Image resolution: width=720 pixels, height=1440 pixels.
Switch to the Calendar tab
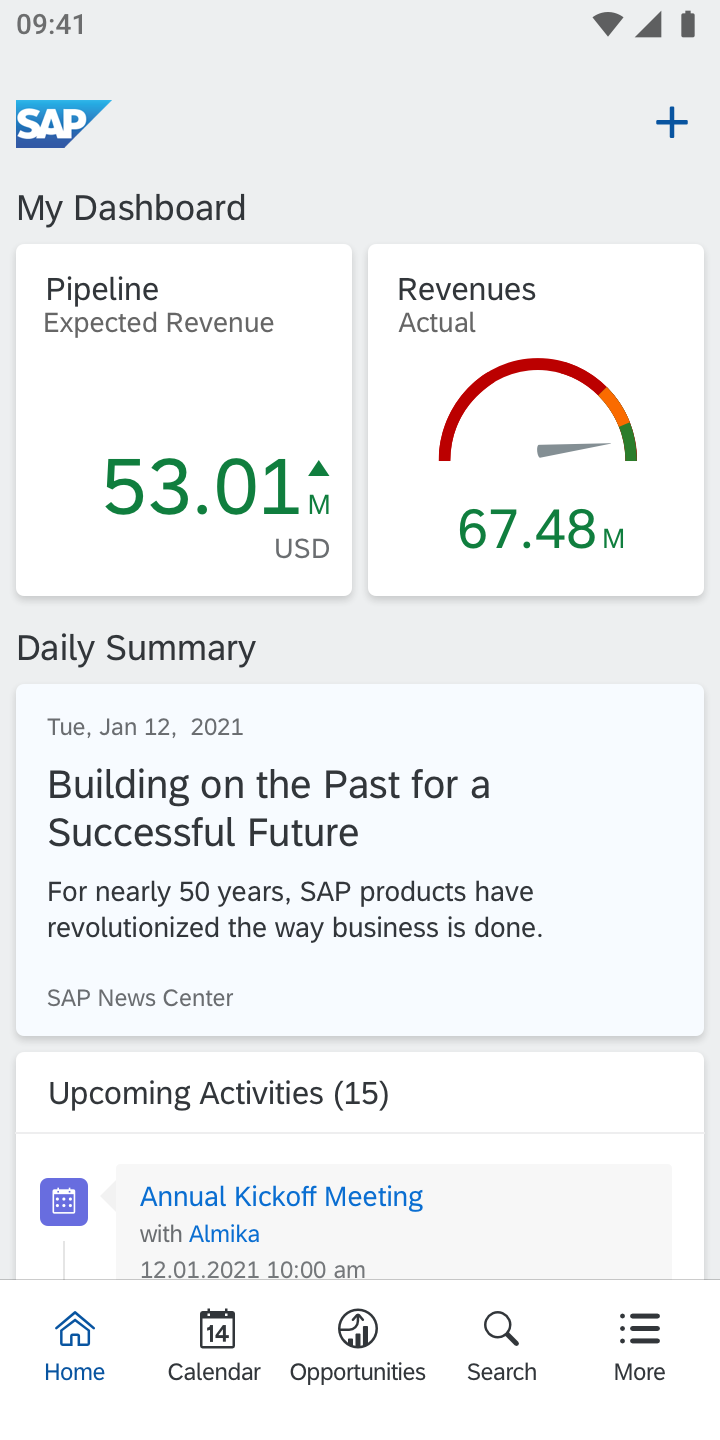[x=215, y=1346]
